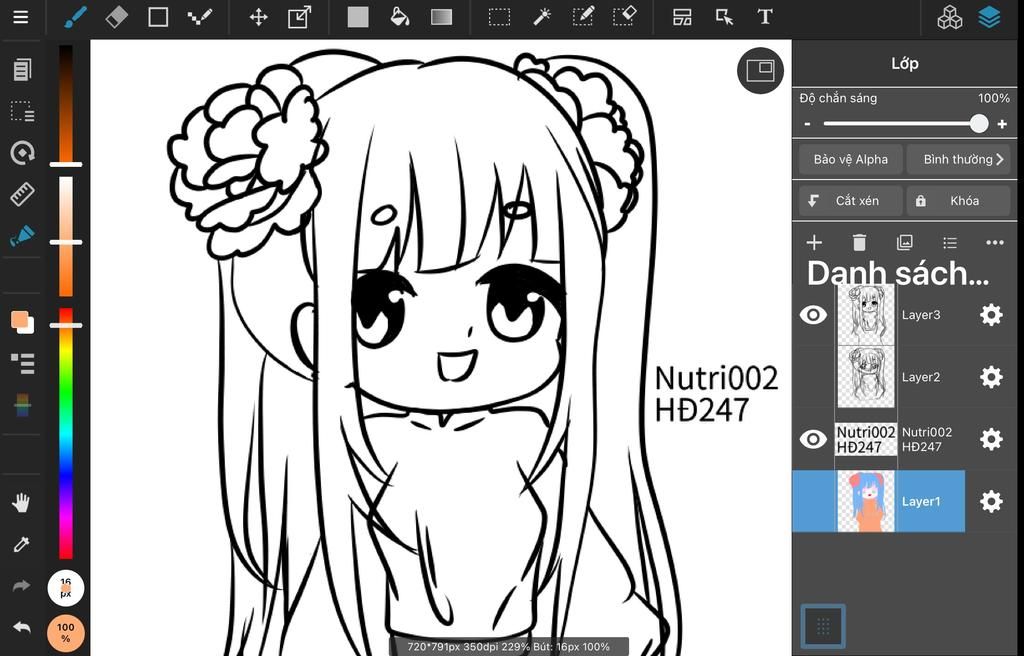Select the Move tool
The image size is (1024, 656).
pos(259,17)
